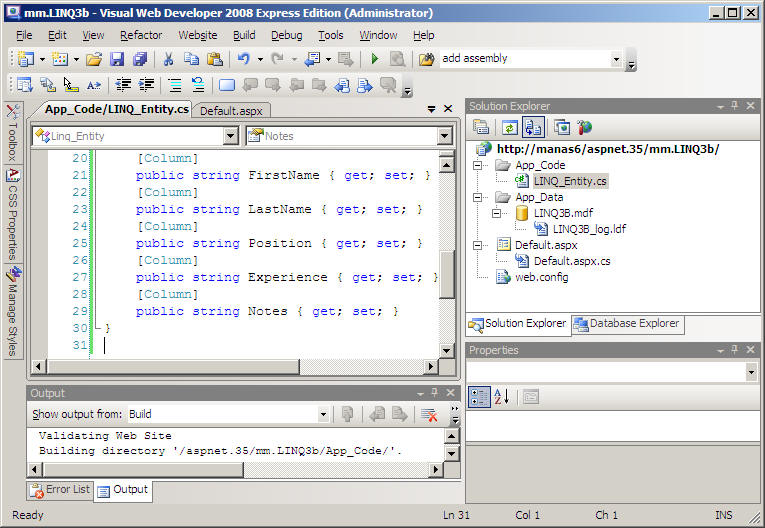The height and width of the screenshot is (528, 765).
Task: Click Clear All icon in Output toolbar
Action: click(429, 415)
